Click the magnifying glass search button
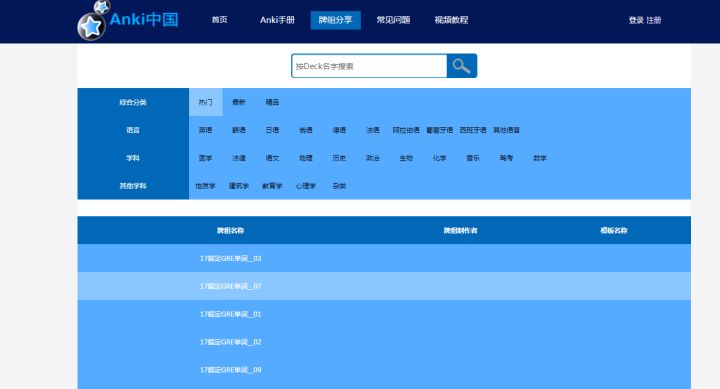The image size is (720, 389). [x=461, y=66]
